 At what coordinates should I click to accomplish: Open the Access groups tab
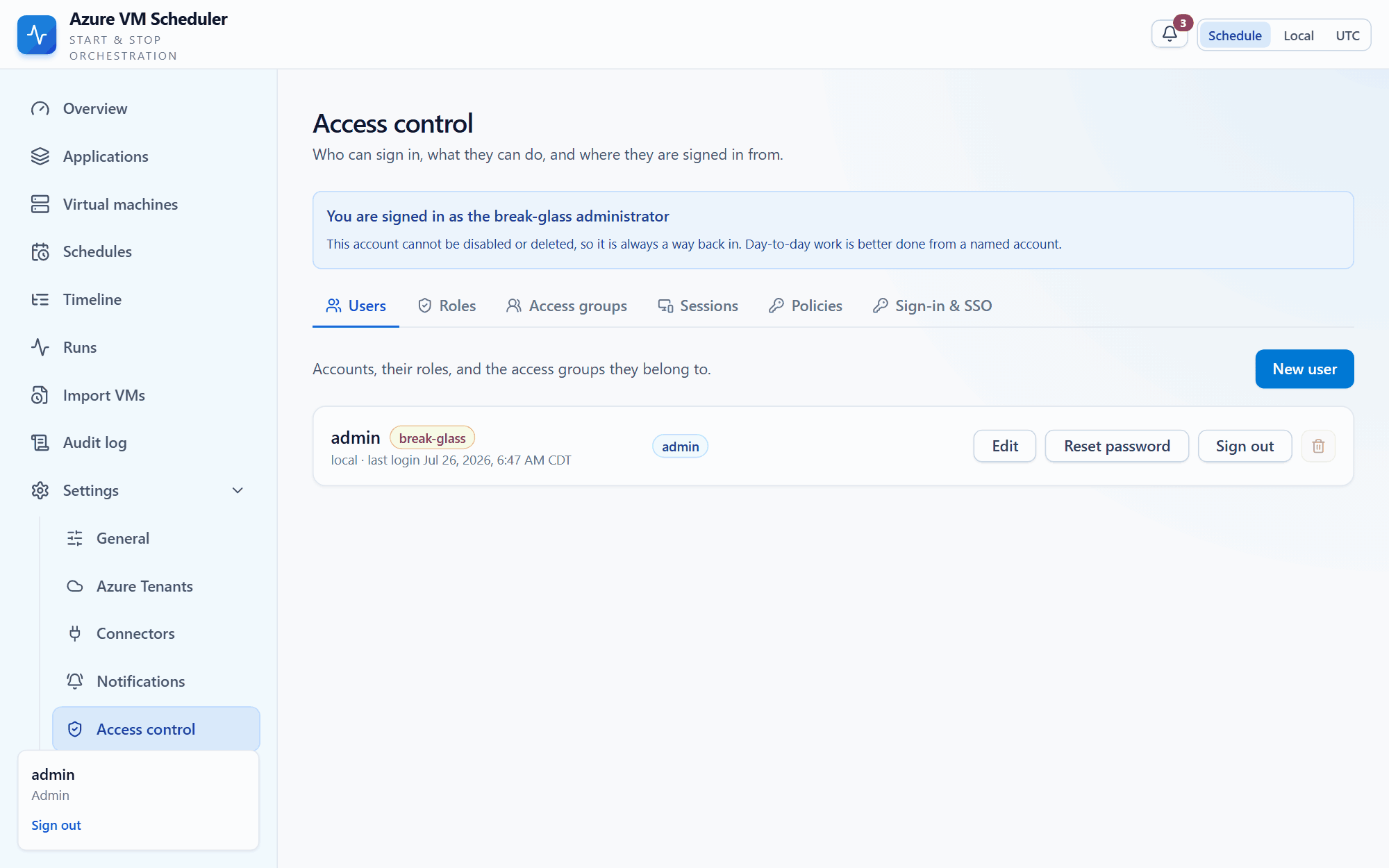click(567, 306)
